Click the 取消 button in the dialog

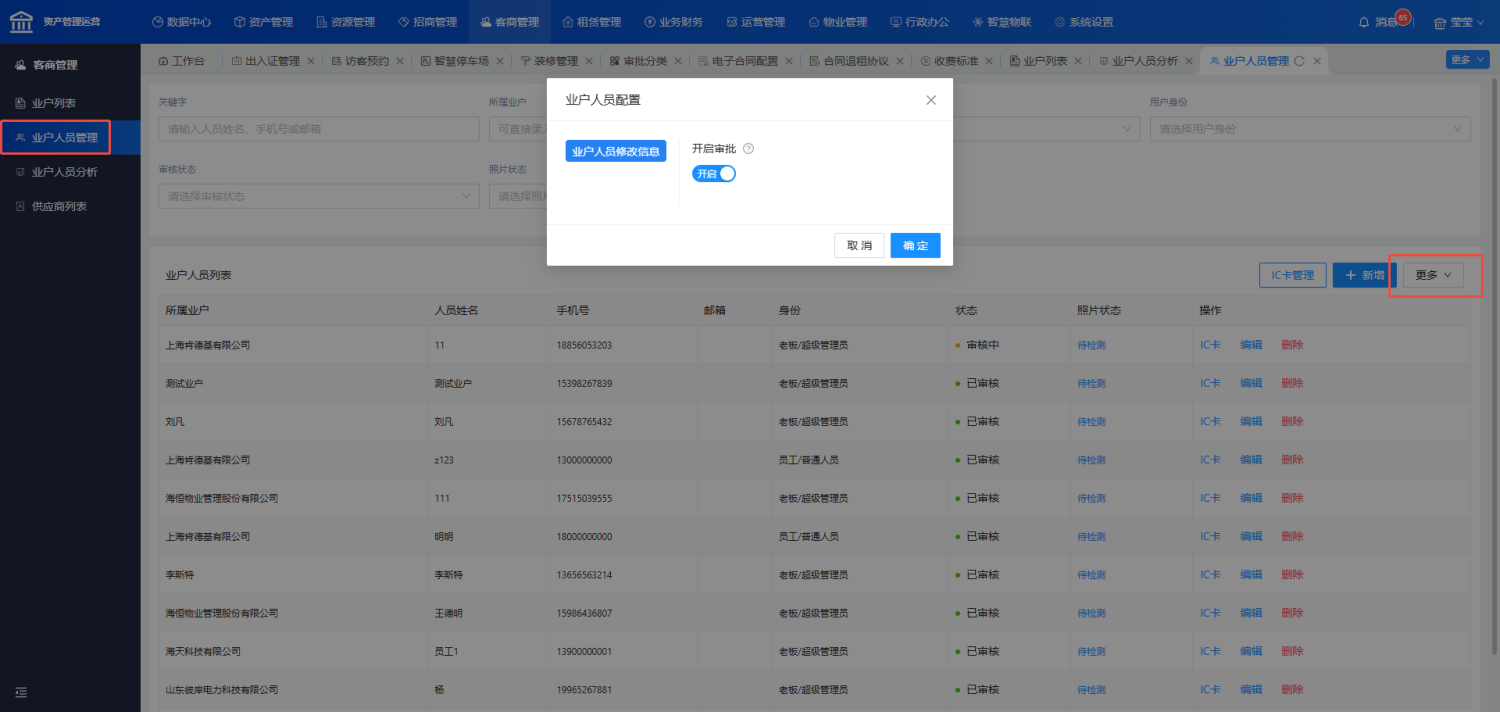pyautogui.click(x=859, y=246)
